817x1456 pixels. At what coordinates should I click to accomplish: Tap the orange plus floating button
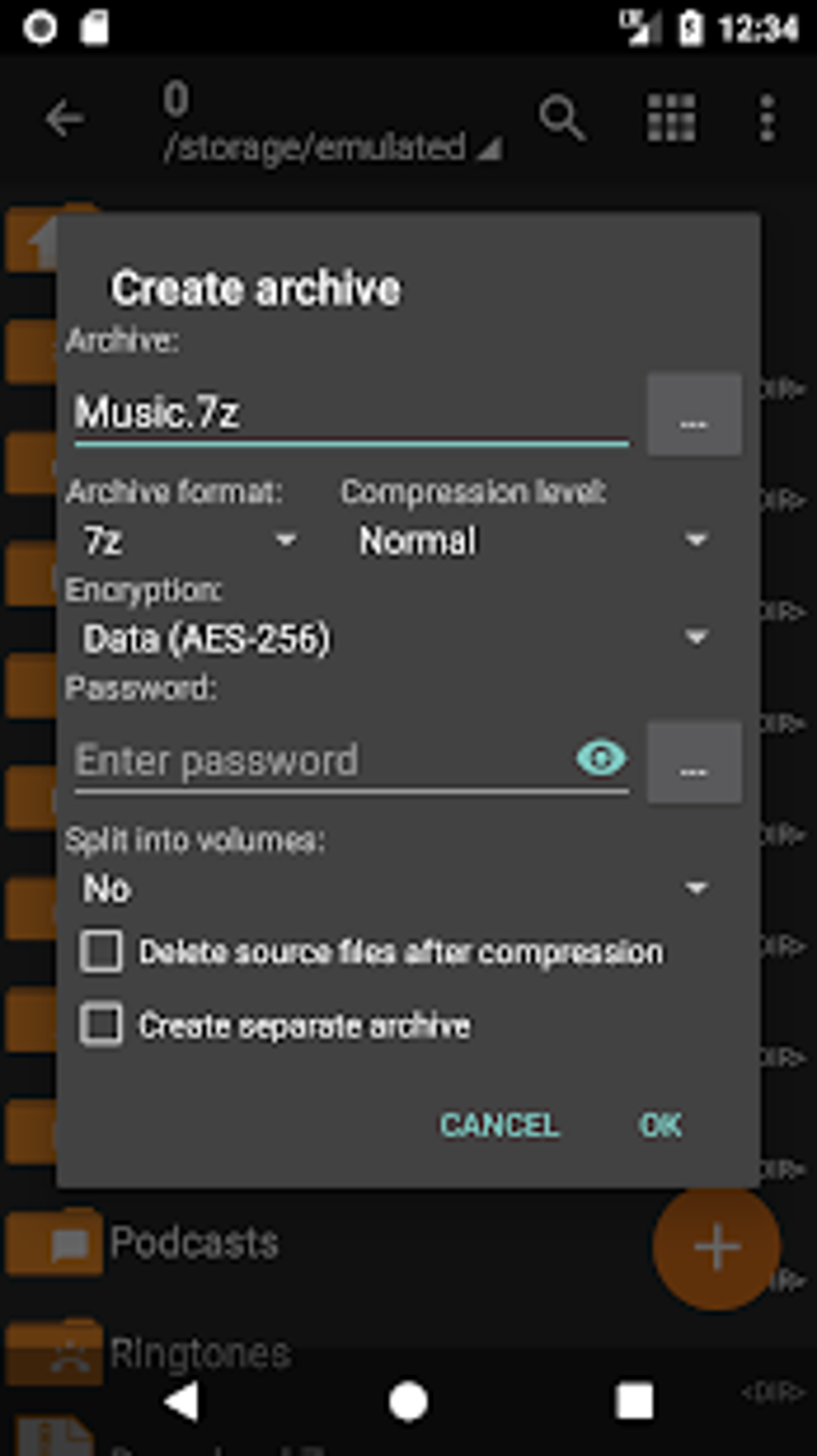716,1248
